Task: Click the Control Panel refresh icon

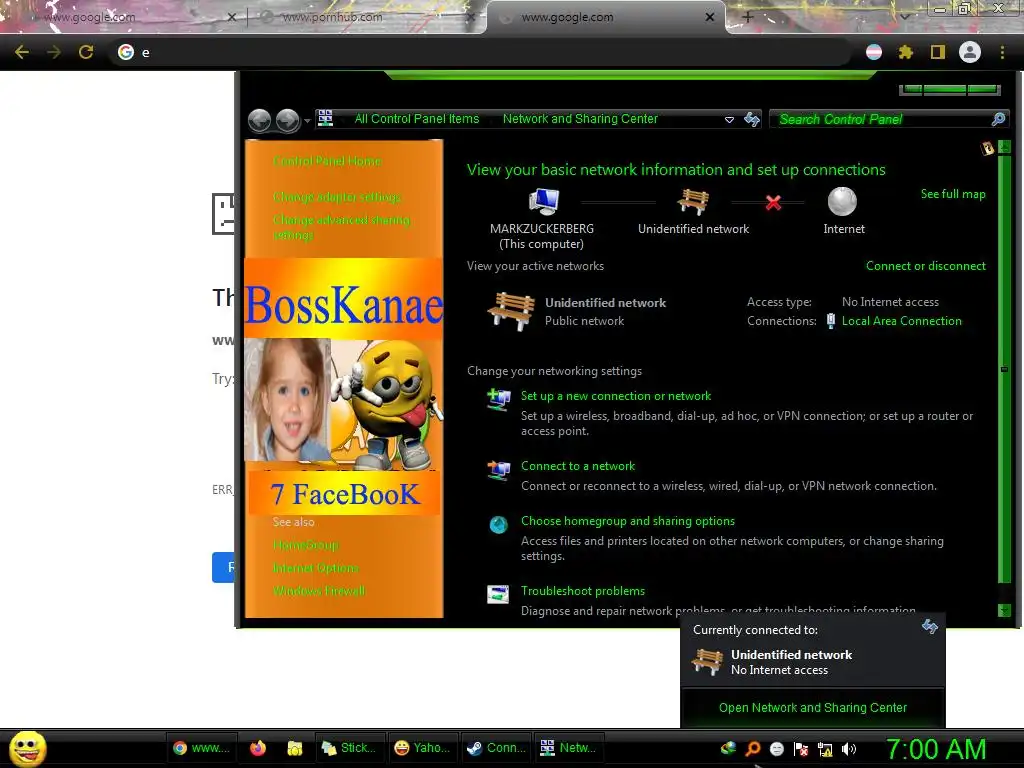Action: tap(752, 119)
